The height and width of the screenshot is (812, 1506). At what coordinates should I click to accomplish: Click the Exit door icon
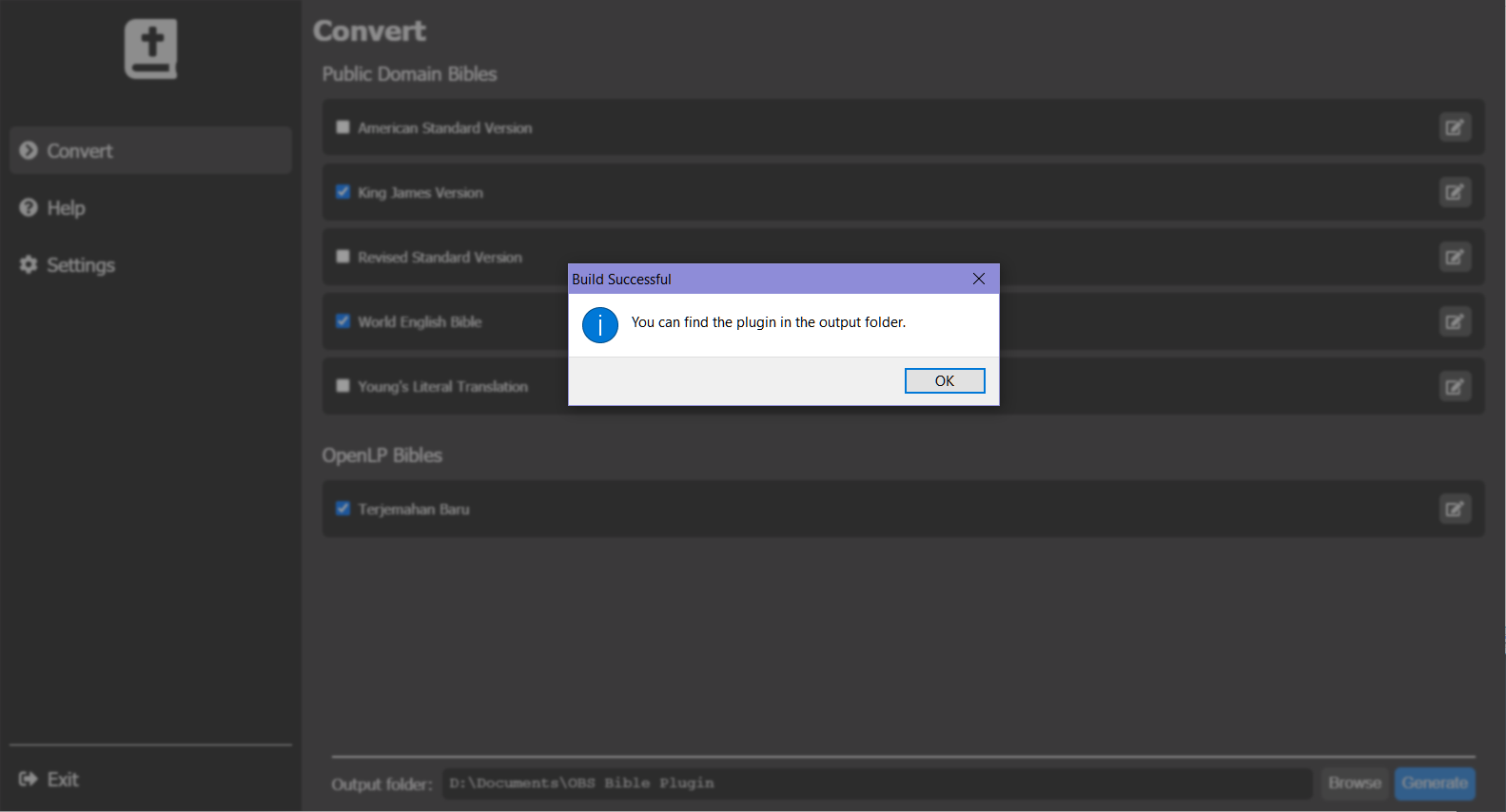coord(29,780)
